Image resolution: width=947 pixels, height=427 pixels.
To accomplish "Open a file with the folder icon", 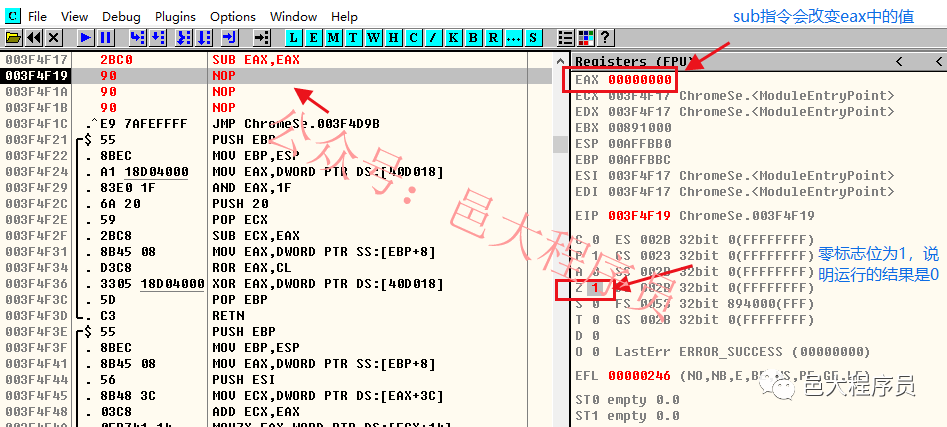I will (x=13, y=38).
